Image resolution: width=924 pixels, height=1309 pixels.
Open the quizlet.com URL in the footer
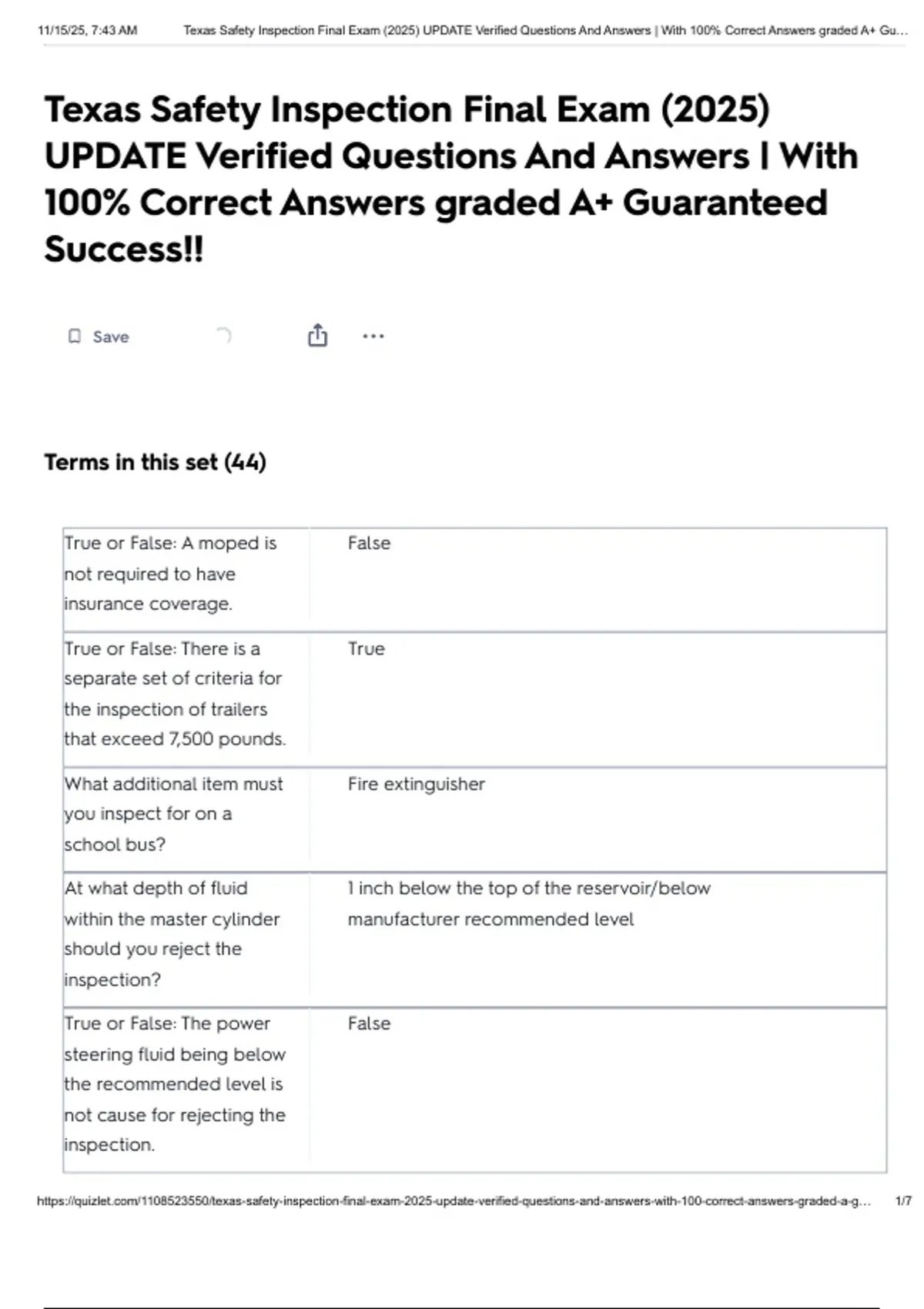coord(454,1201)
